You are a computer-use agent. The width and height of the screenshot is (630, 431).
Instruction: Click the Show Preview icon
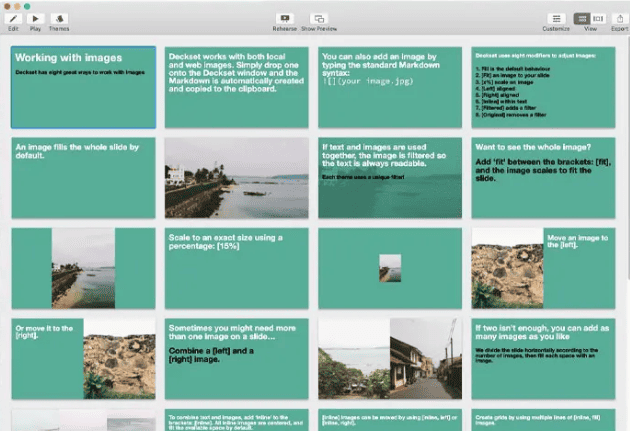click(319, 18)
